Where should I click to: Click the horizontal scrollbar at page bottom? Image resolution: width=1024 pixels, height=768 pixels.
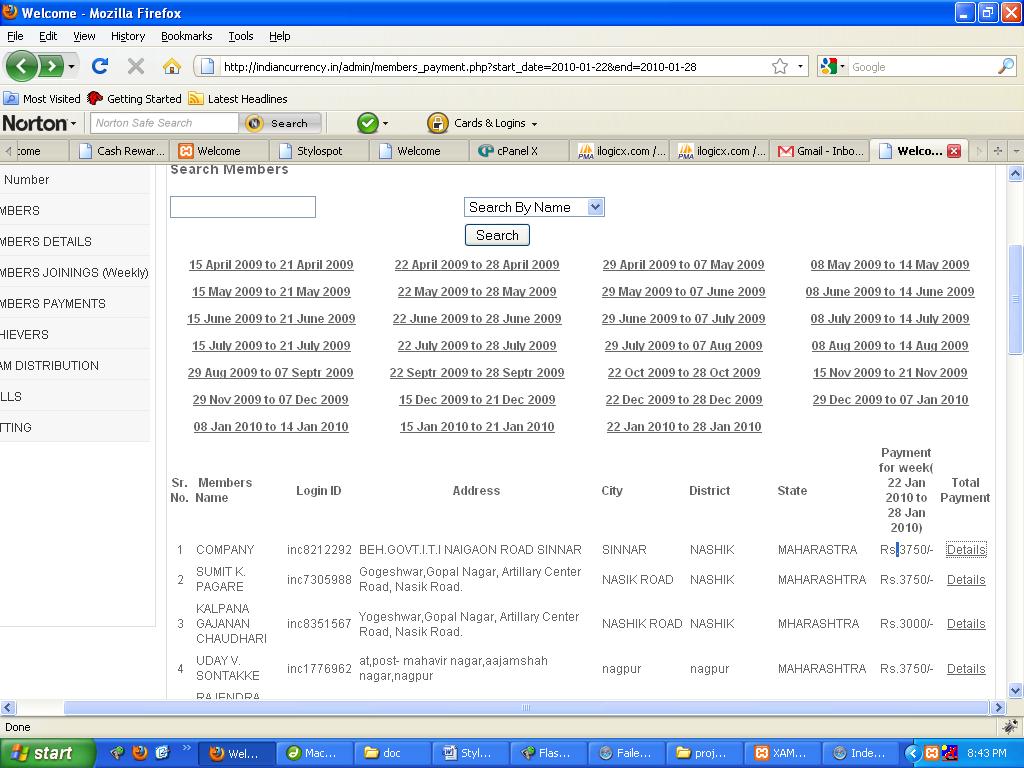(526, 707)
